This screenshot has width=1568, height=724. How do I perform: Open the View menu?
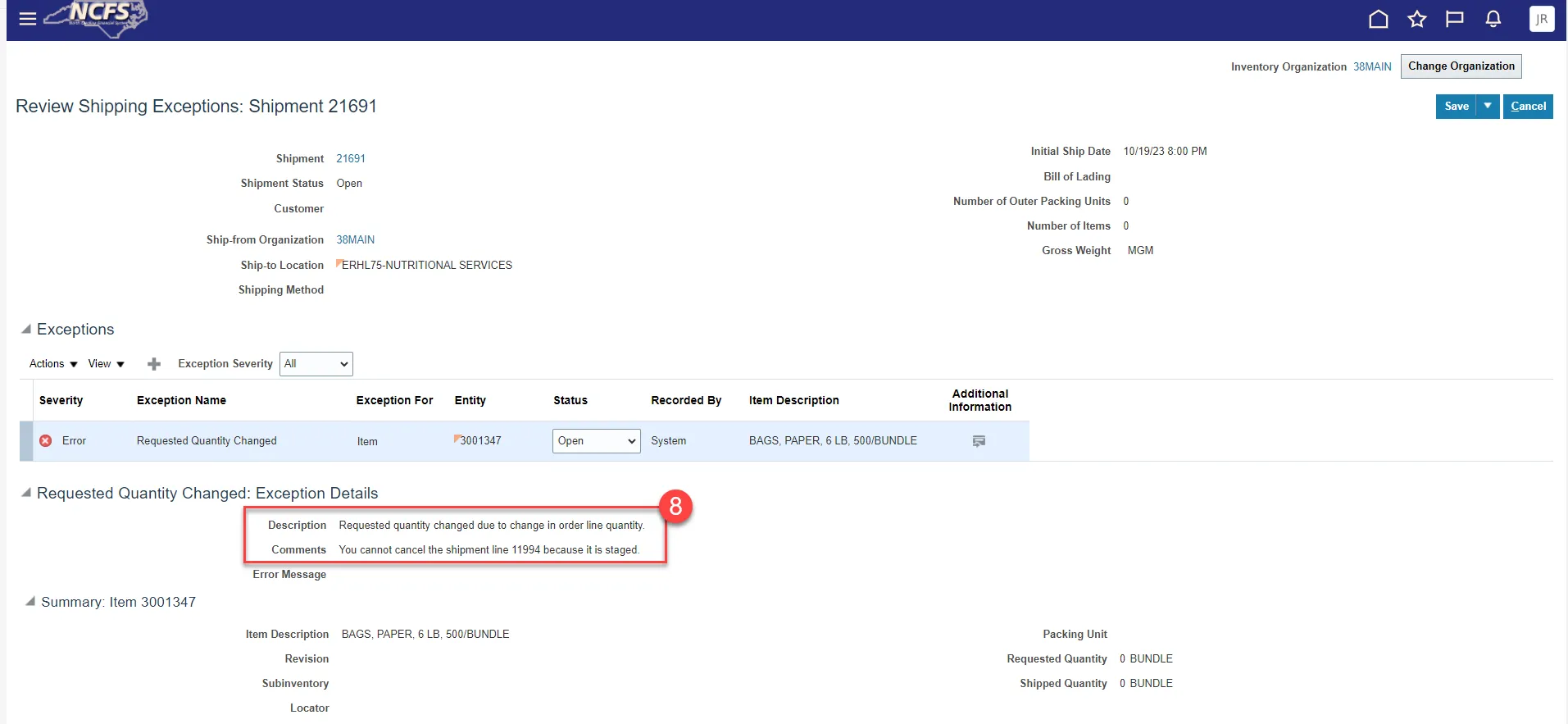click(106, 364)
